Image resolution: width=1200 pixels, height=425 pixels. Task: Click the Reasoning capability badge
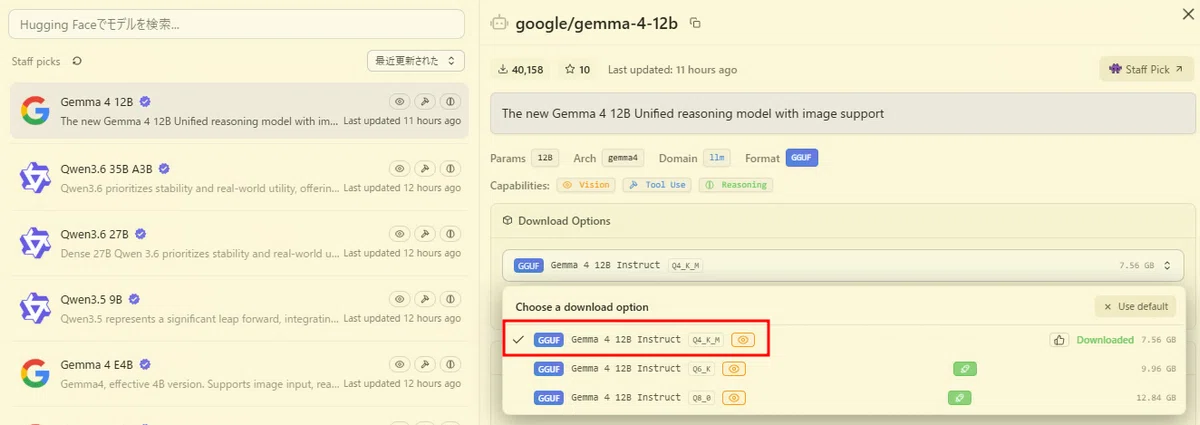[735, 185]
